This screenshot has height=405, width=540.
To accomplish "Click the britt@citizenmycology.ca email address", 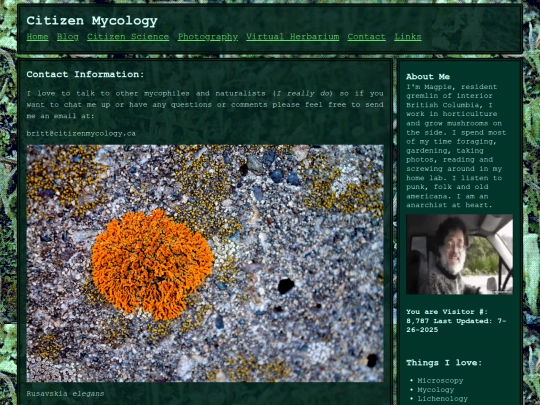I will pos(81,134).
